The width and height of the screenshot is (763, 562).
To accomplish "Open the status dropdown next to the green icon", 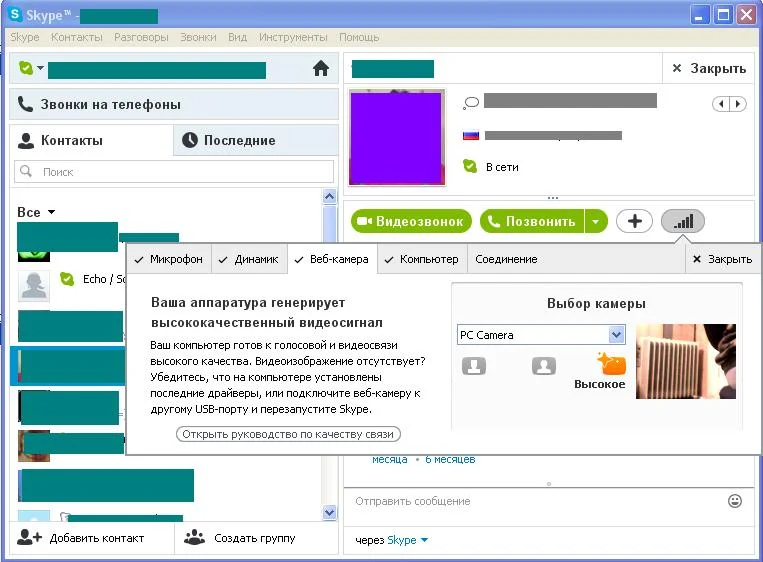I will pyautogui.click(x=40, y=68).
